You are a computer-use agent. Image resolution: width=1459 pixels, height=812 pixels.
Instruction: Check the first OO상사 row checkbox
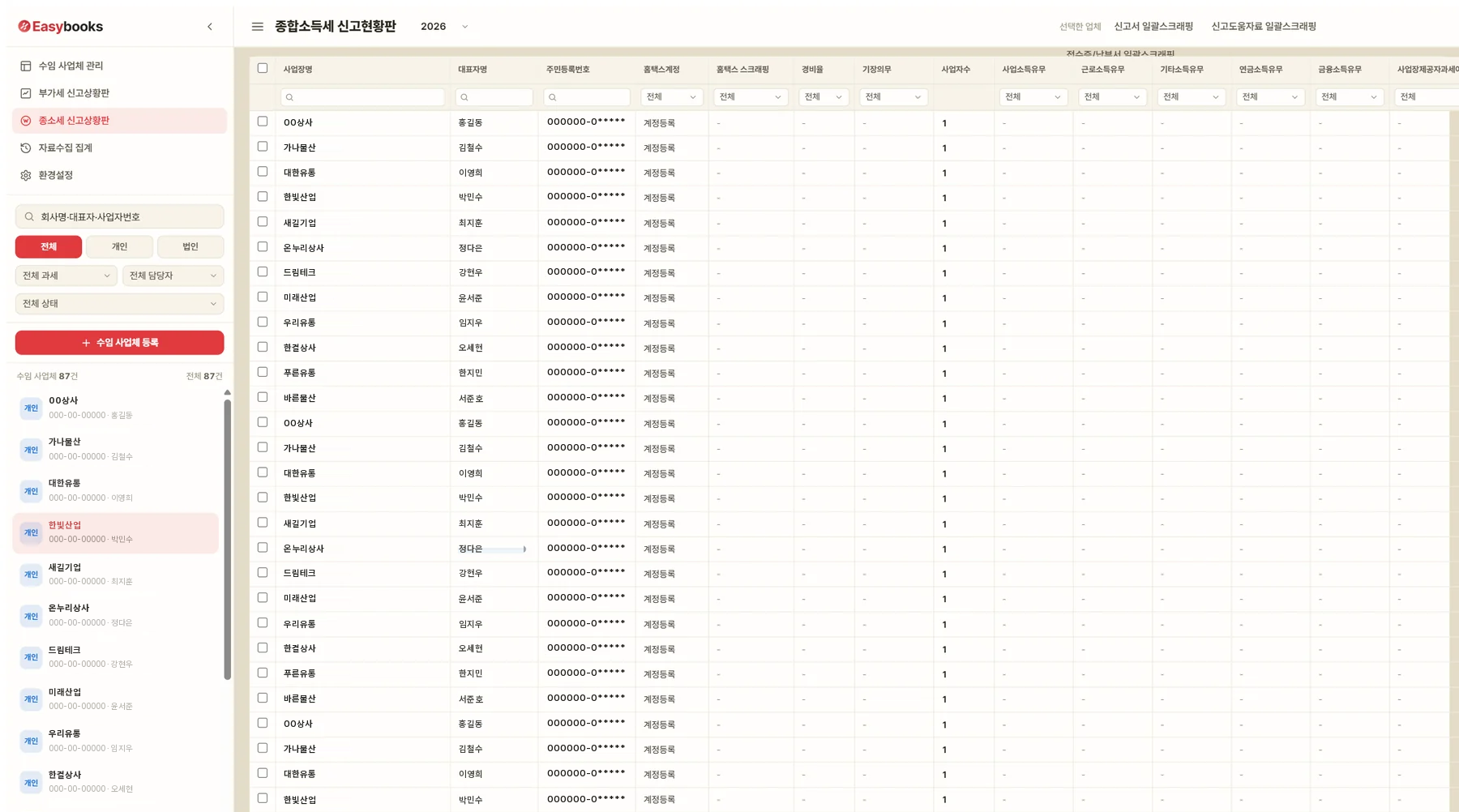coord(263,122)
